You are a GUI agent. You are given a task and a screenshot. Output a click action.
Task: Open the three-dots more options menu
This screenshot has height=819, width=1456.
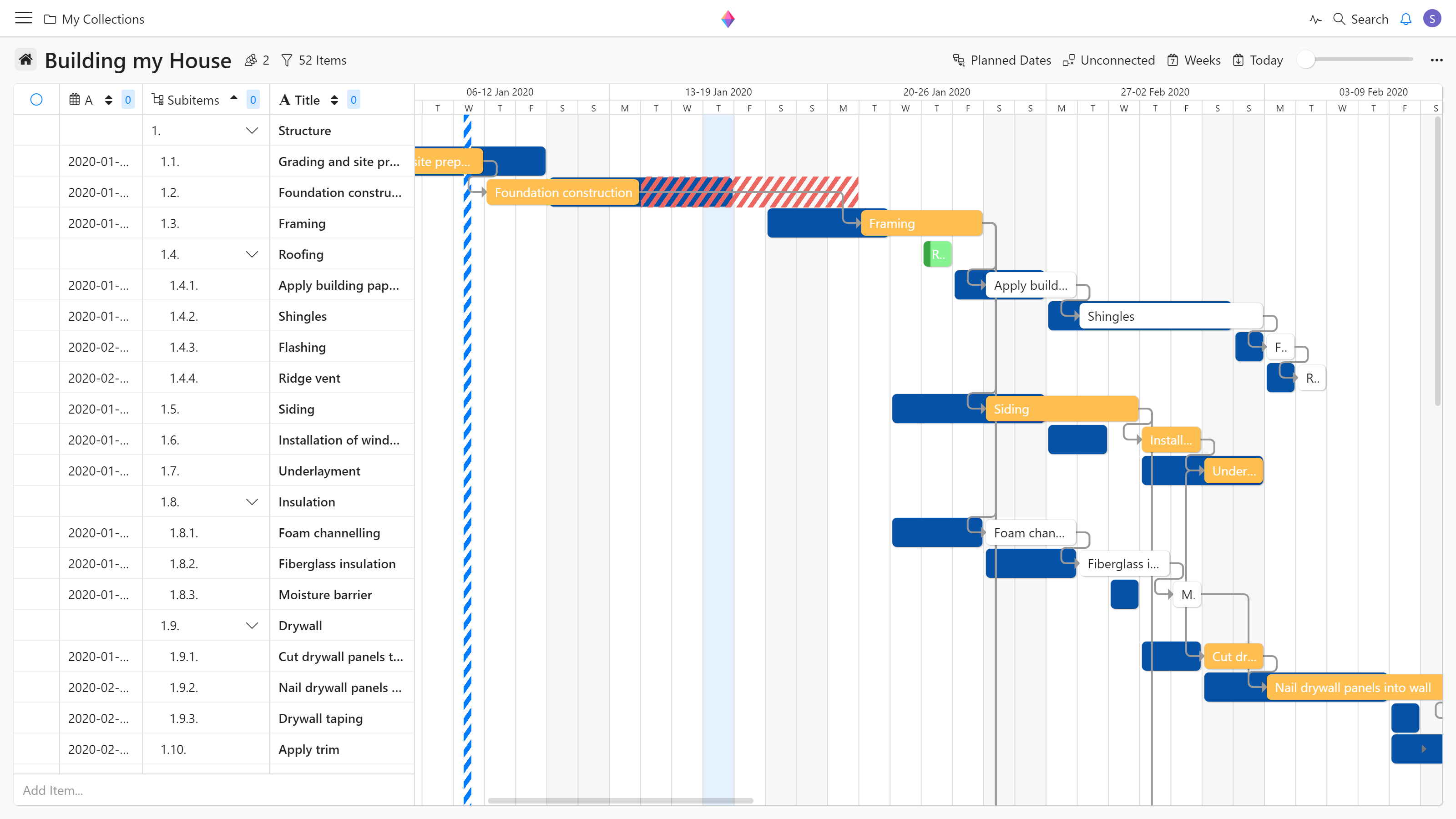pyautogui.click(x=1436, y=60)
